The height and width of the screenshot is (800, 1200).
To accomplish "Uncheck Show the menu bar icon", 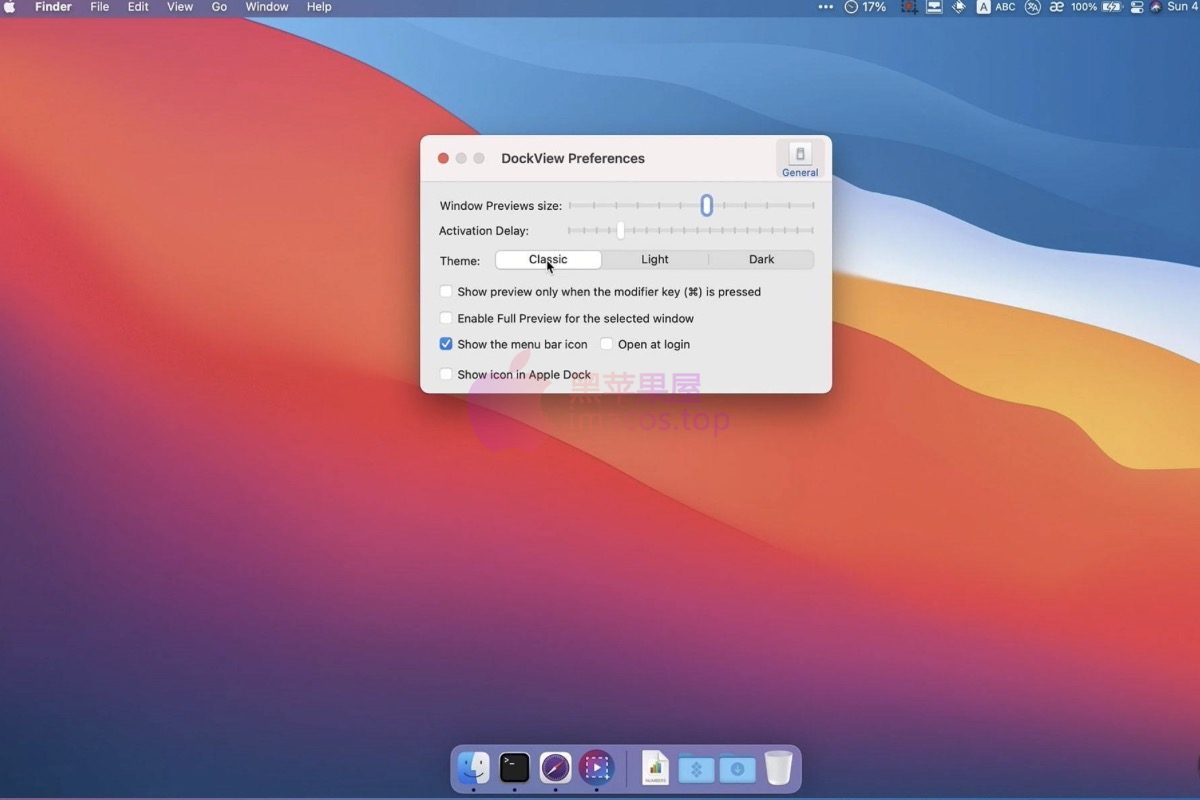I will [446, 344].
